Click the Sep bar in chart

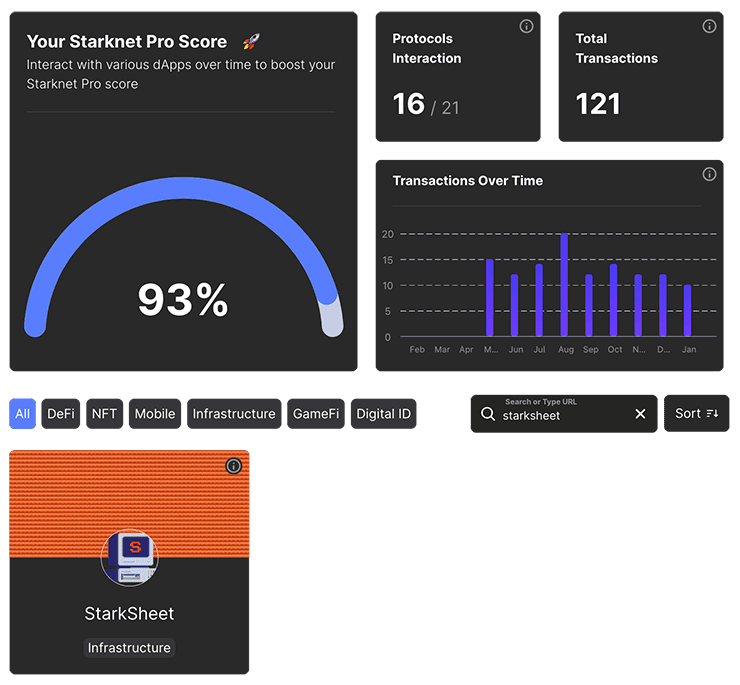point(589,305)
